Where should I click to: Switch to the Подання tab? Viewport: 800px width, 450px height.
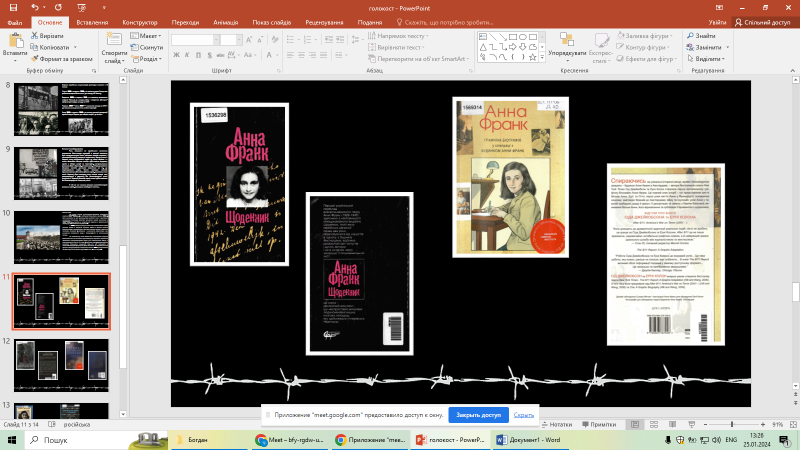[x=369, y=22]
